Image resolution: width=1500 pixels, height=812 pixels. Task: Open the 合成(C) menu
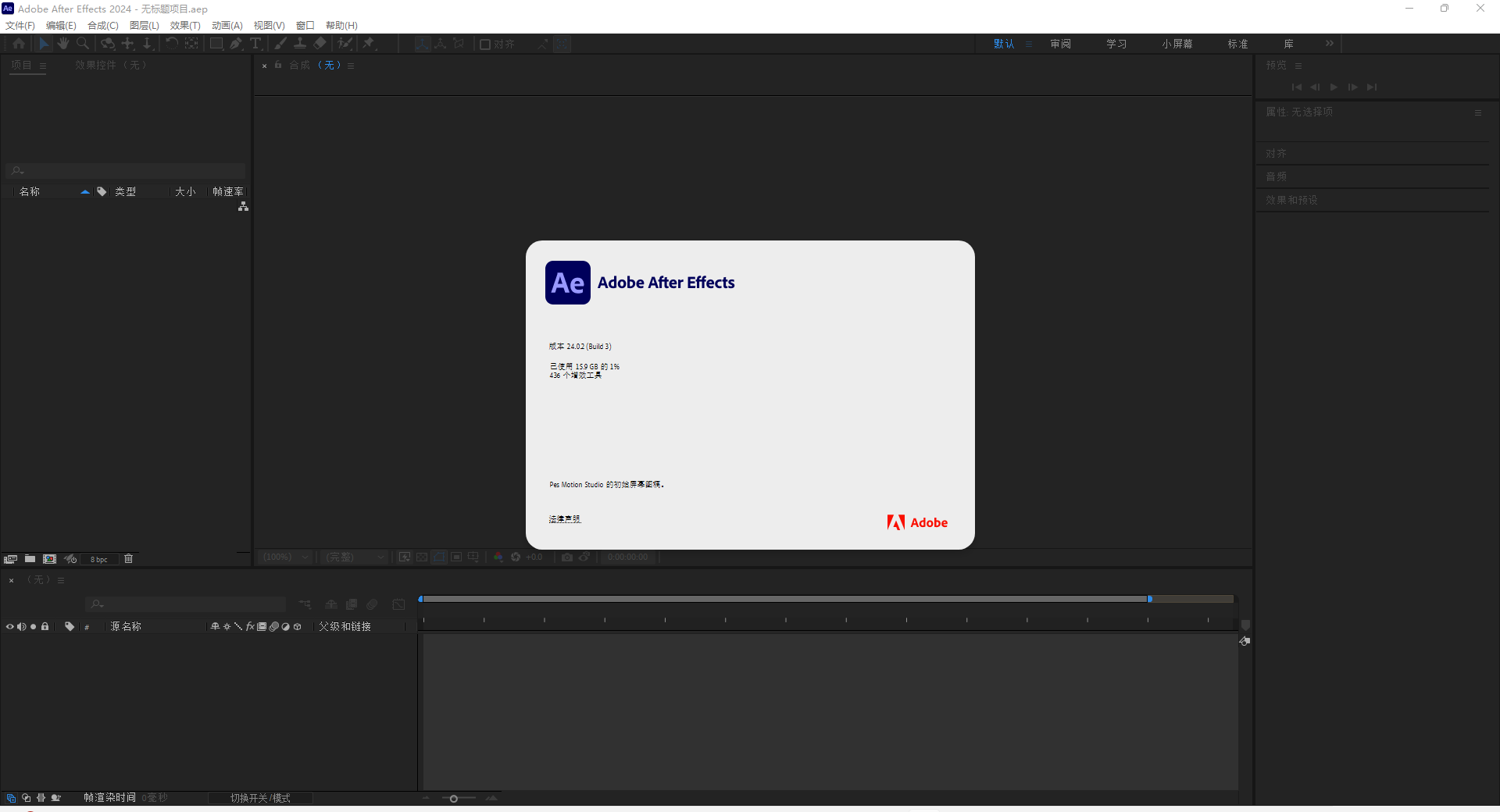click(x=102, y=26)
